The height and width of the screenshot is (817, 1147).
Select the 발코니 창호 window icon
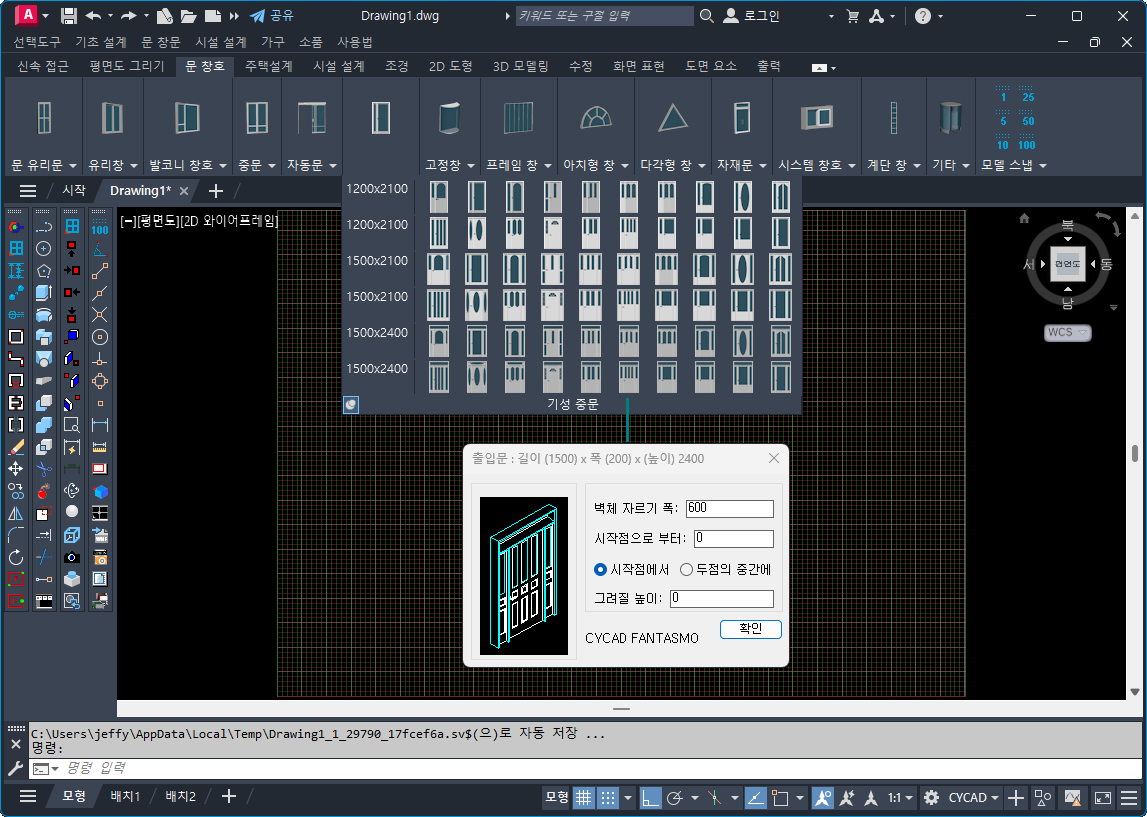(187, 117)
